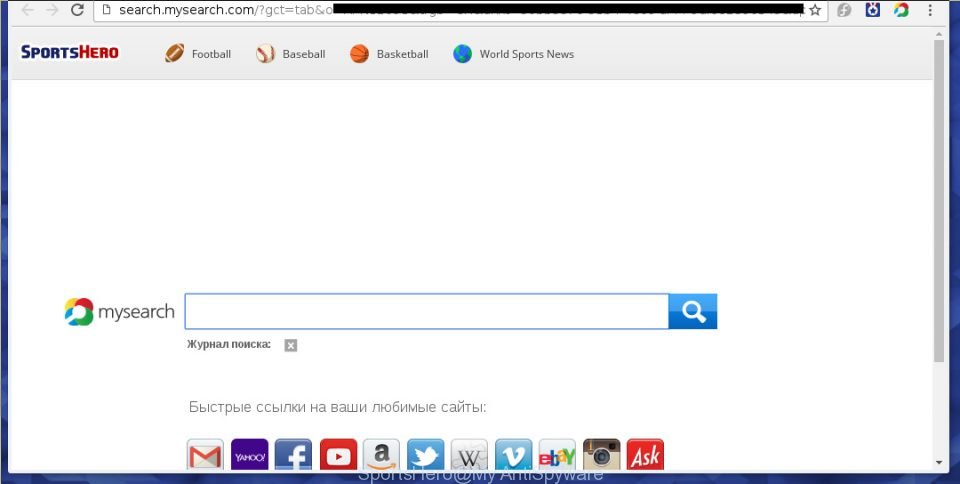Open the Yahoo quick link icon
Screen dimensions: 960x484
click(250, 454)
